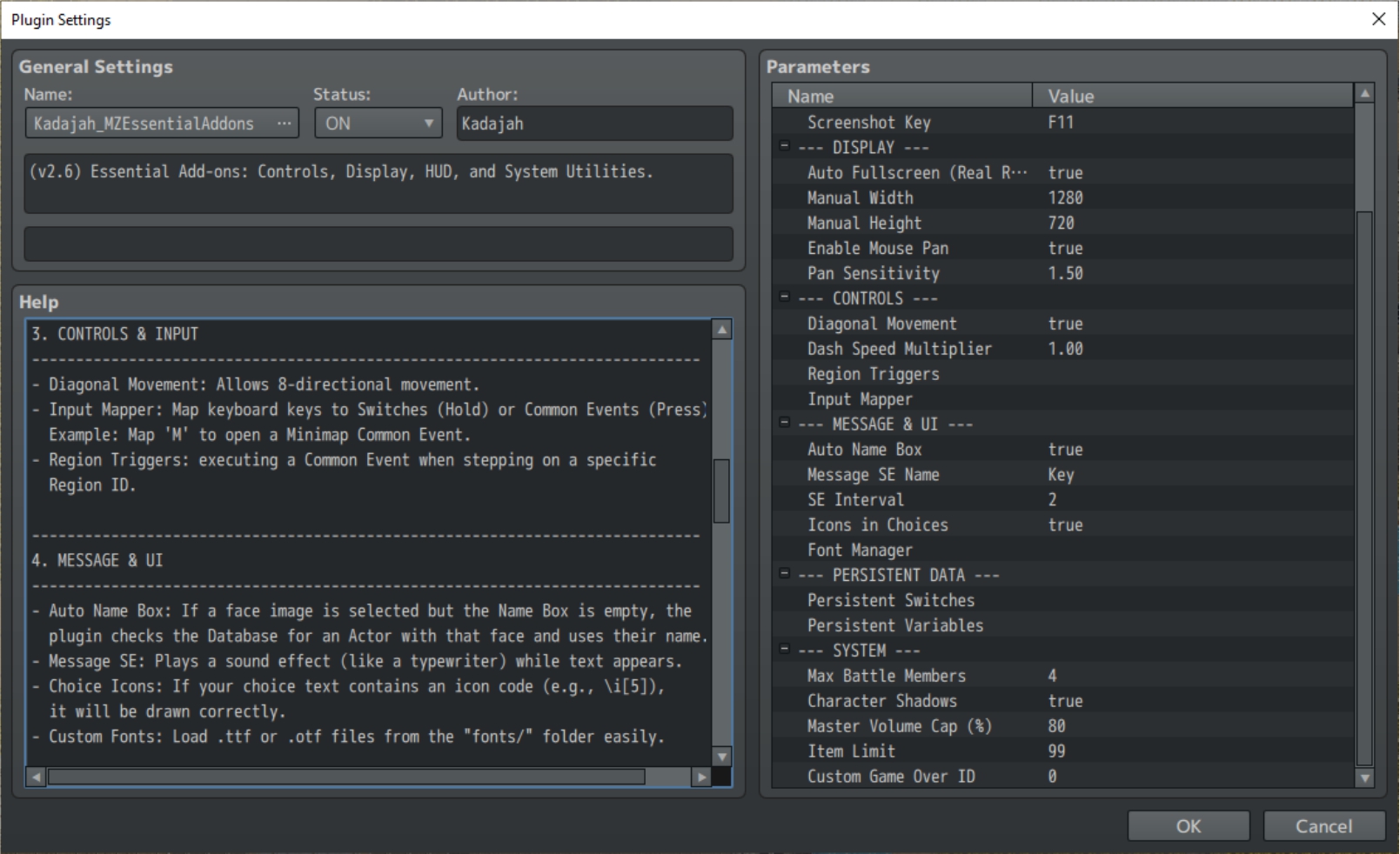Open plugin file picker ellipsis button
Viewport: 1400px width, 854px height.
click(284, 123)
